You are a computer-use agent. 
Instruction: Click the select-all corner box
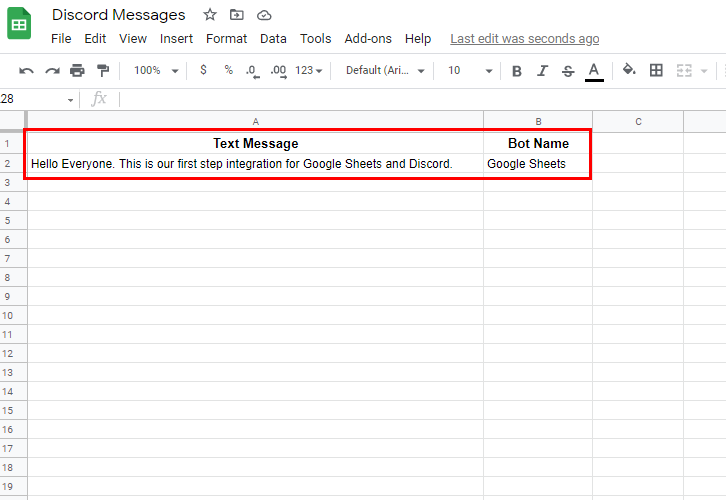pyautogui.click(x=13, y=122)
